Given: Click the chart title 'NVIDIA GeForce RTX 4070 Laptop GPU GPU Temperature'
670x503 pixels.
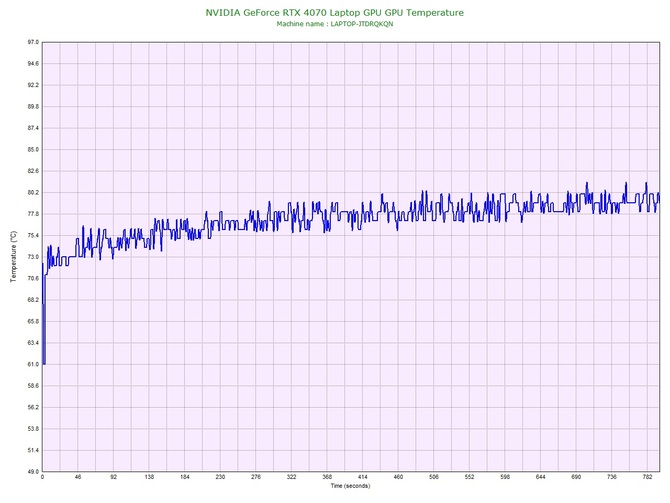Looking at the screenshot, I should click(x=335, y=12).
